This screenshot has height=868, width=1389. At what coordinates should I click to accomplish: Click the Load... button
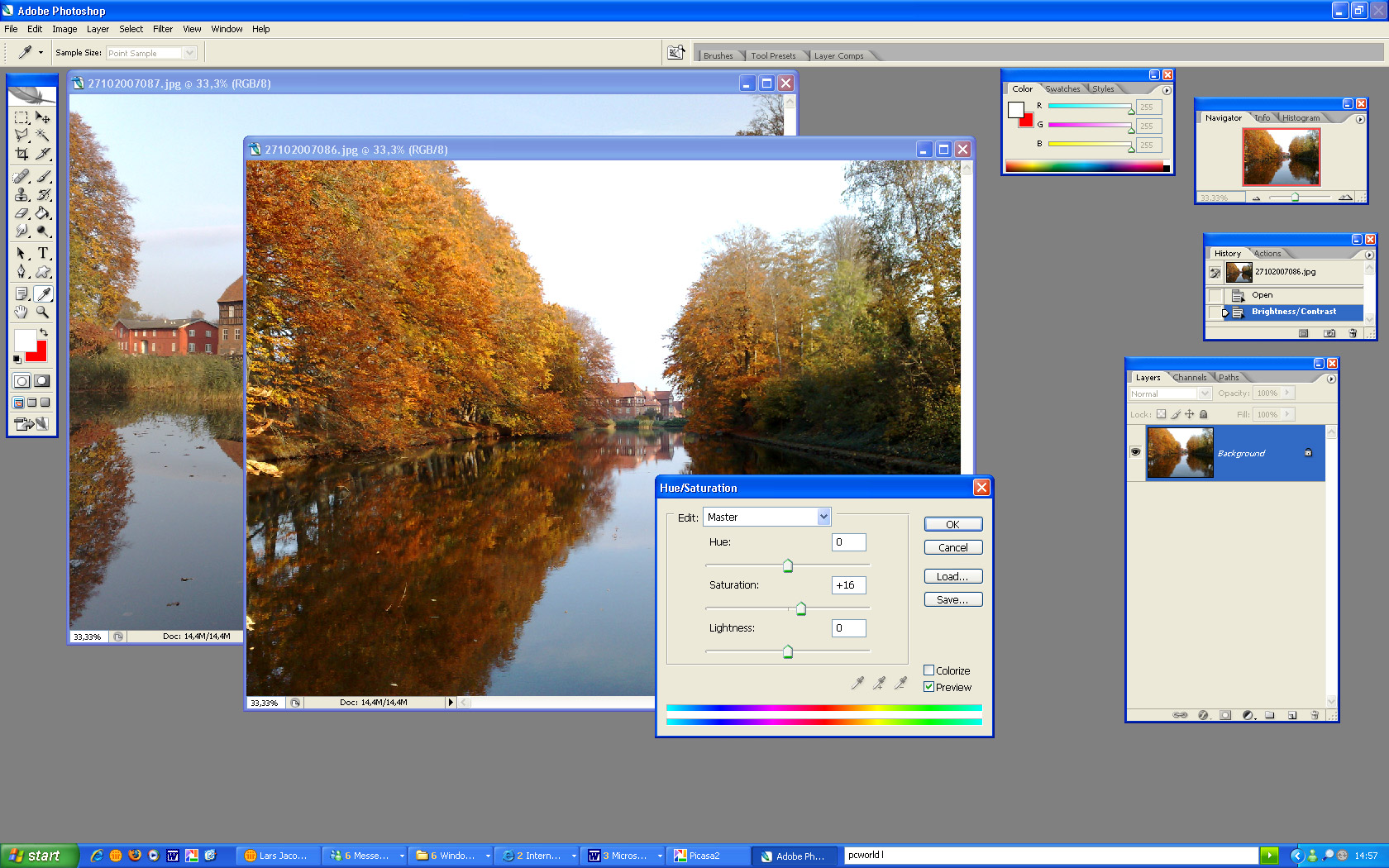(952, 576)
